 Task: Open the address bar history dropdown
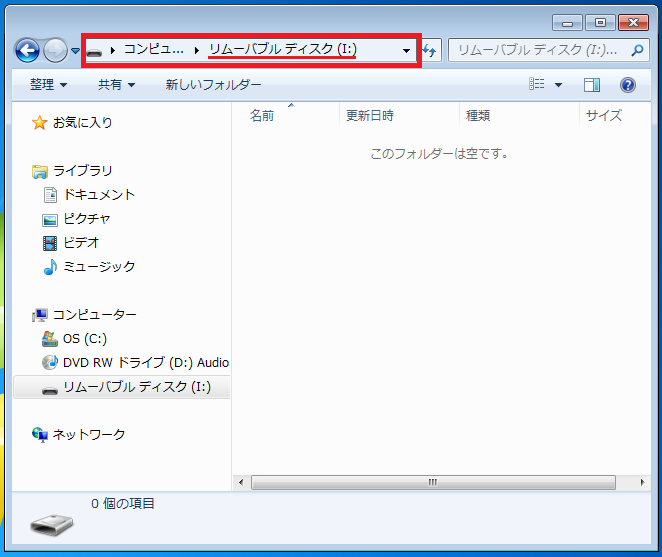406,51
